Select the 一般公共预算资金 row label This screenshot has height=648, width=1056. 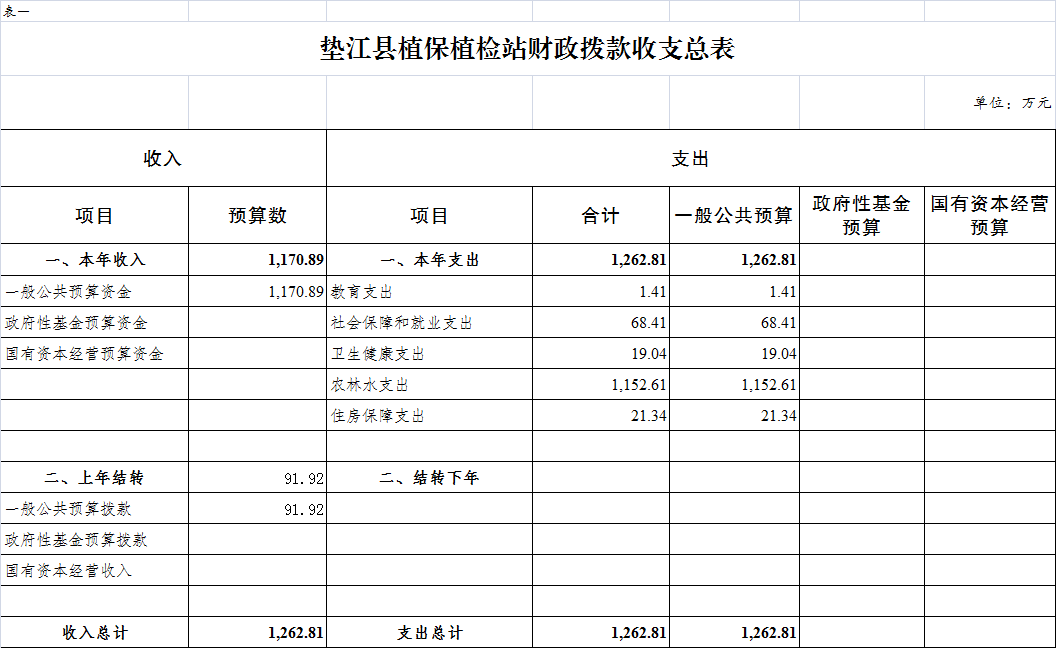(69, 292)
